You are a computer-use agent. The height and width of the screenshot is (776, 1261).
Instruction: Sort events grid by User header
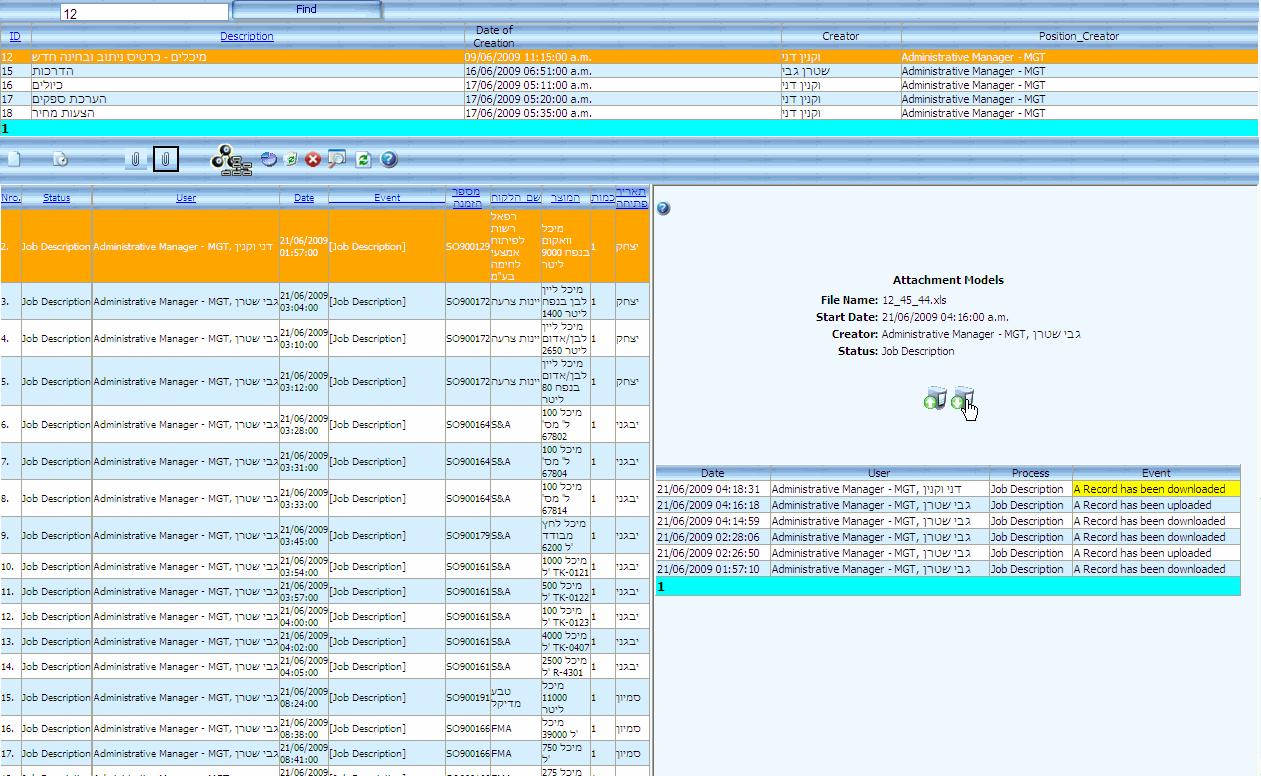click(186, 197)
